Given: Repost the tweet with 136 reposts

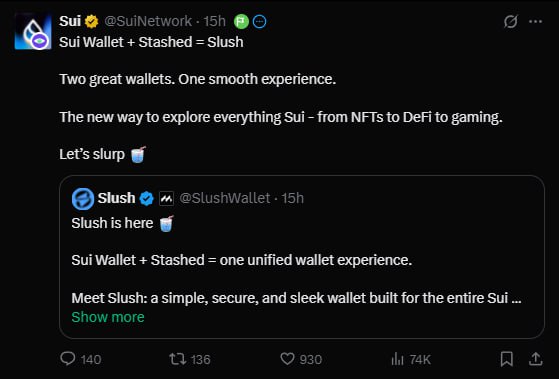Looking at the screenshot, I should coord(190,359).
